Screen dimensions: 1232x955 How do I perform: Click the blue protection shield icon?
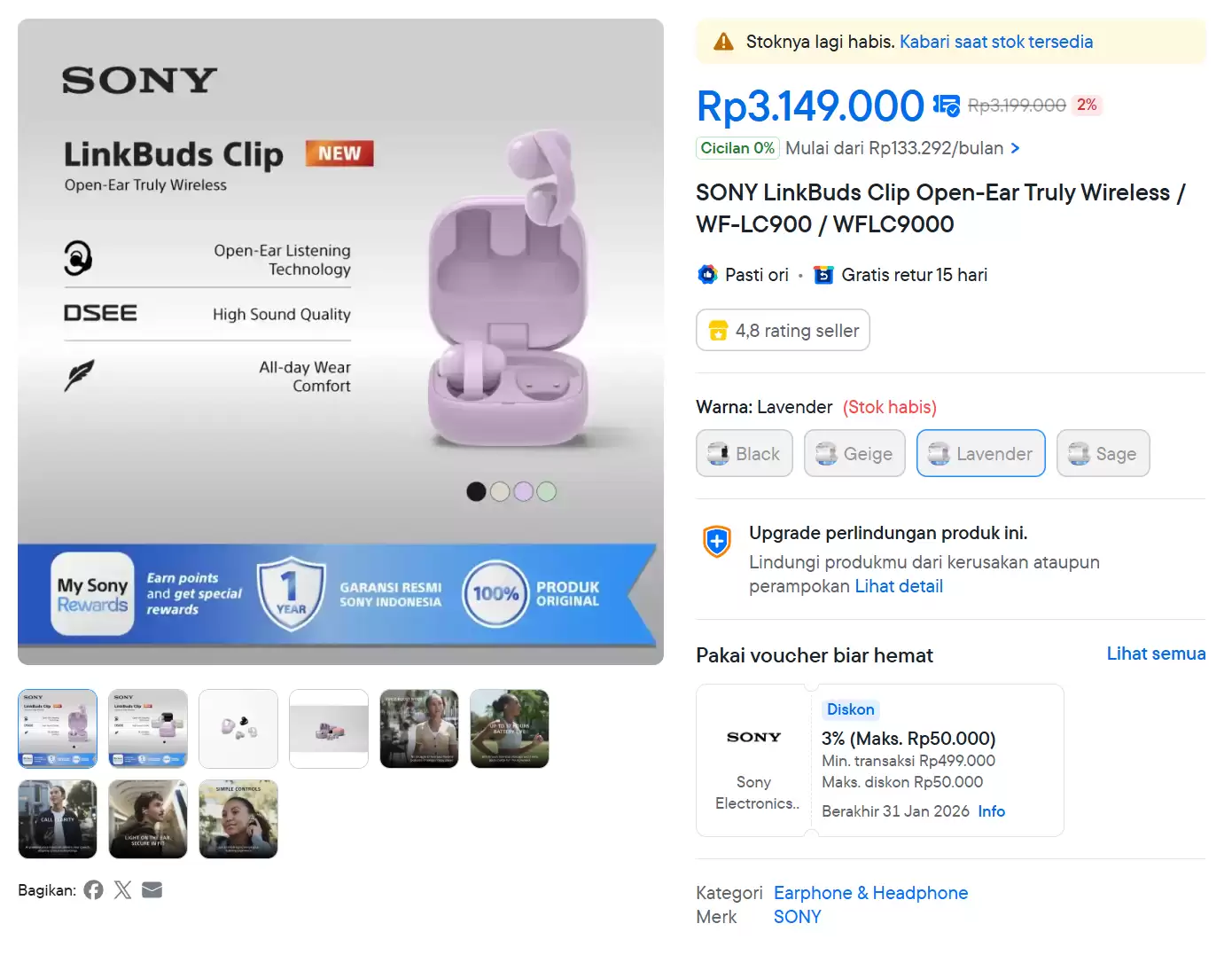[x=715, y=541]
